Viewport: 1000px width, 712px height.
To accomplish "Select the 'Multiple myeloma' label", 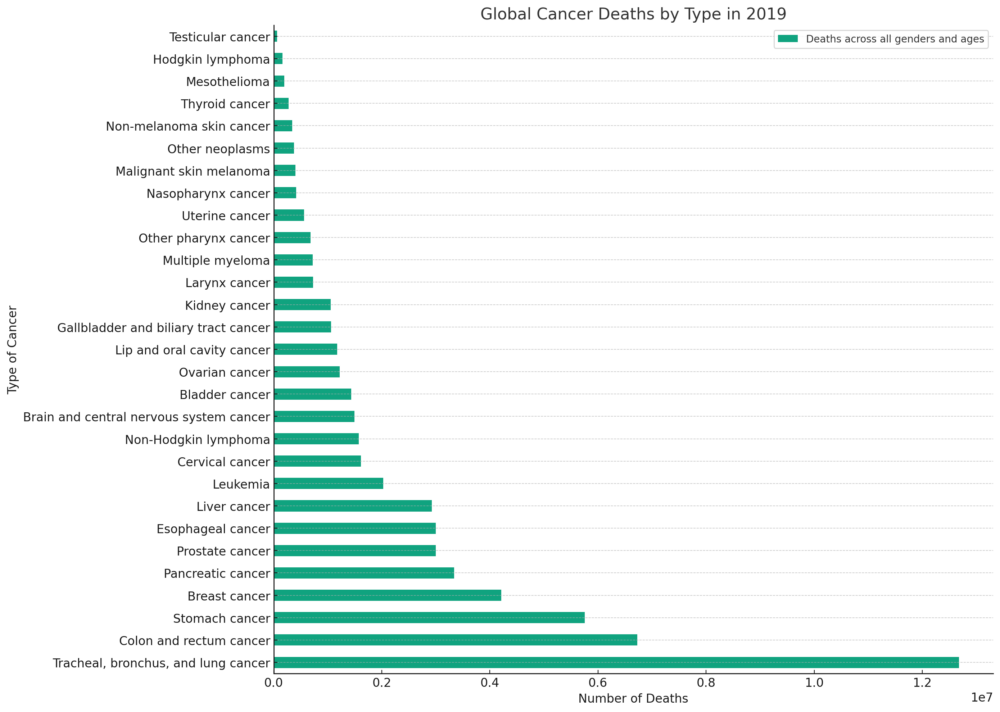I will tap(216, 260).
